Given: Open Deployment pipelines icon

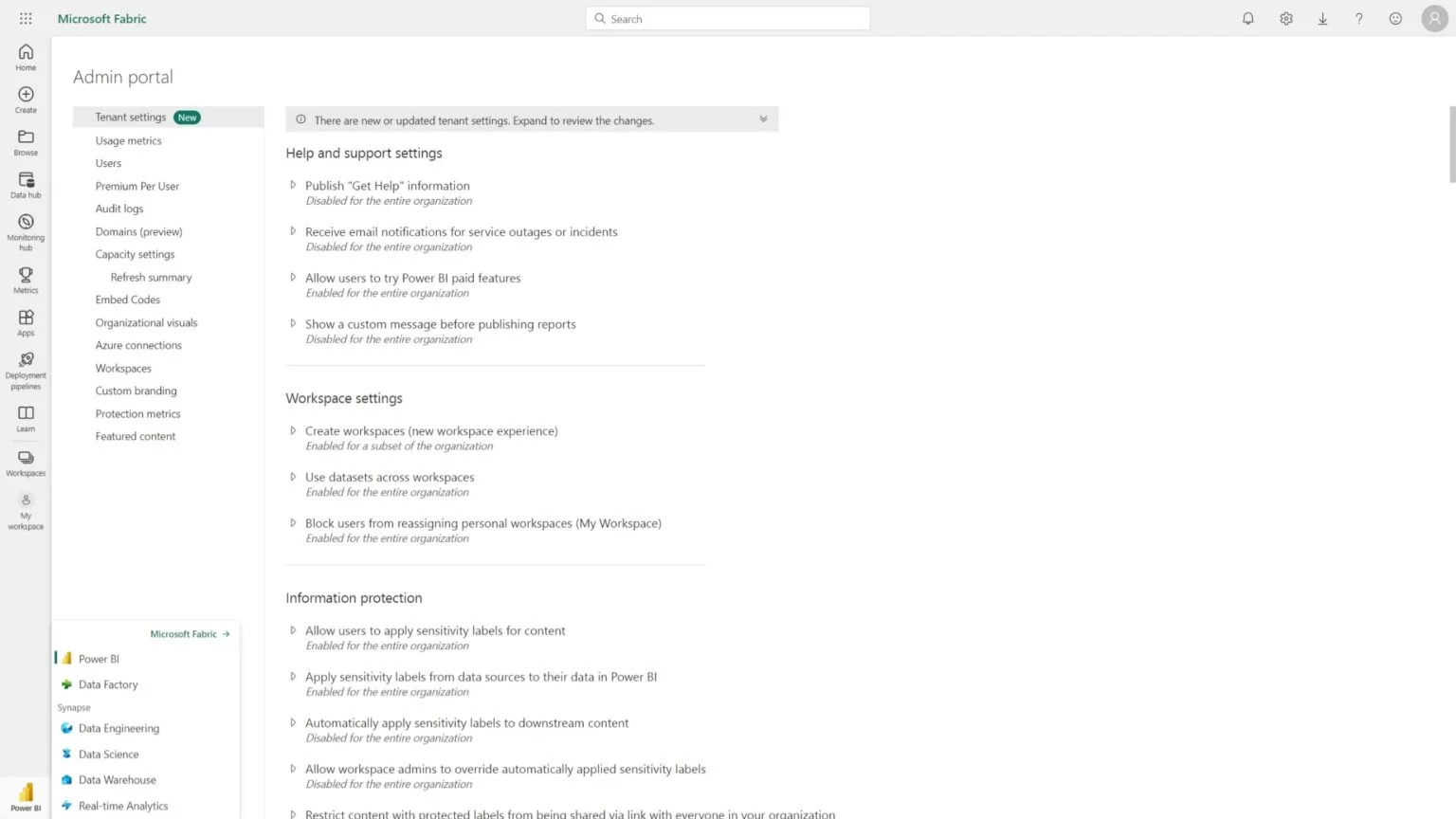Looking at the screenshot, I should [x=26, y=371].
